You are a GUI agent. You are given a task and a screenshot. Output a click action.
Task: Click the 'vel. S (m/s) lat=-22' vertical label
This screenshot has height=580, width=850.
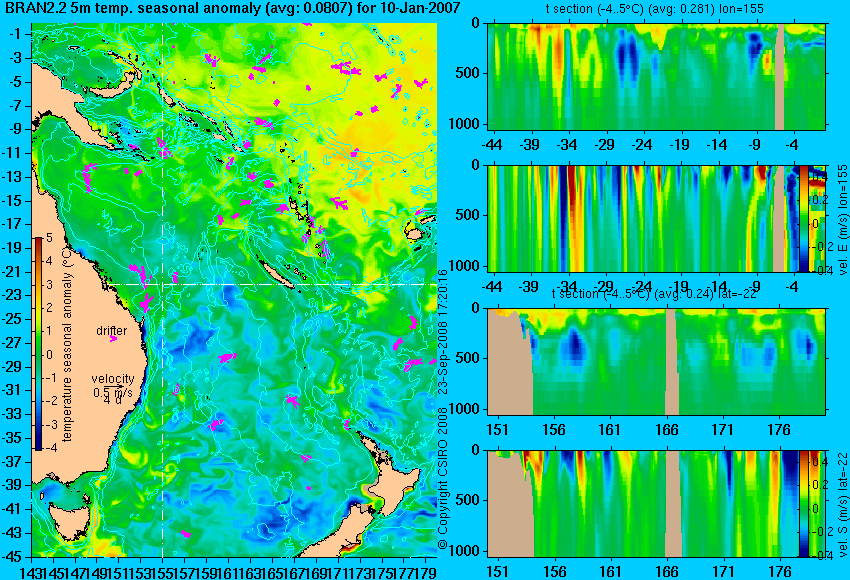pos(842,504)
